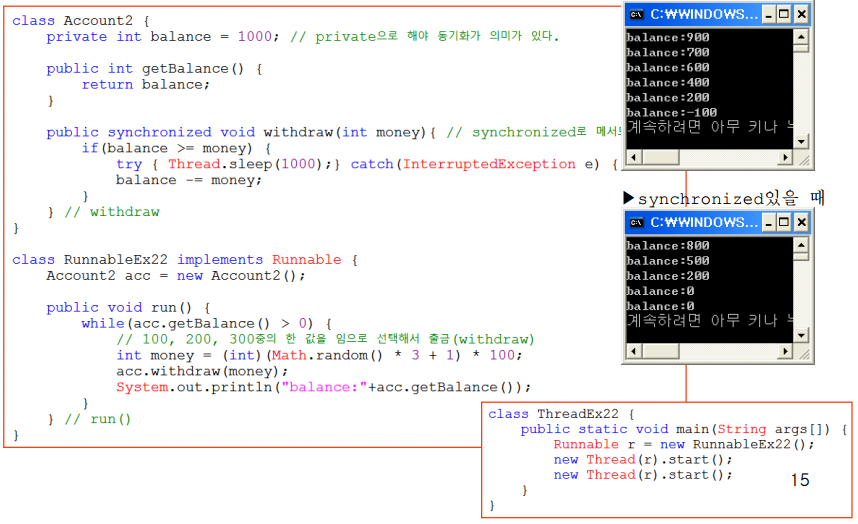Click the horizontal scrollbar thumb in the balance:800 console
Screen dimensions: 858x524
[660, 351]
